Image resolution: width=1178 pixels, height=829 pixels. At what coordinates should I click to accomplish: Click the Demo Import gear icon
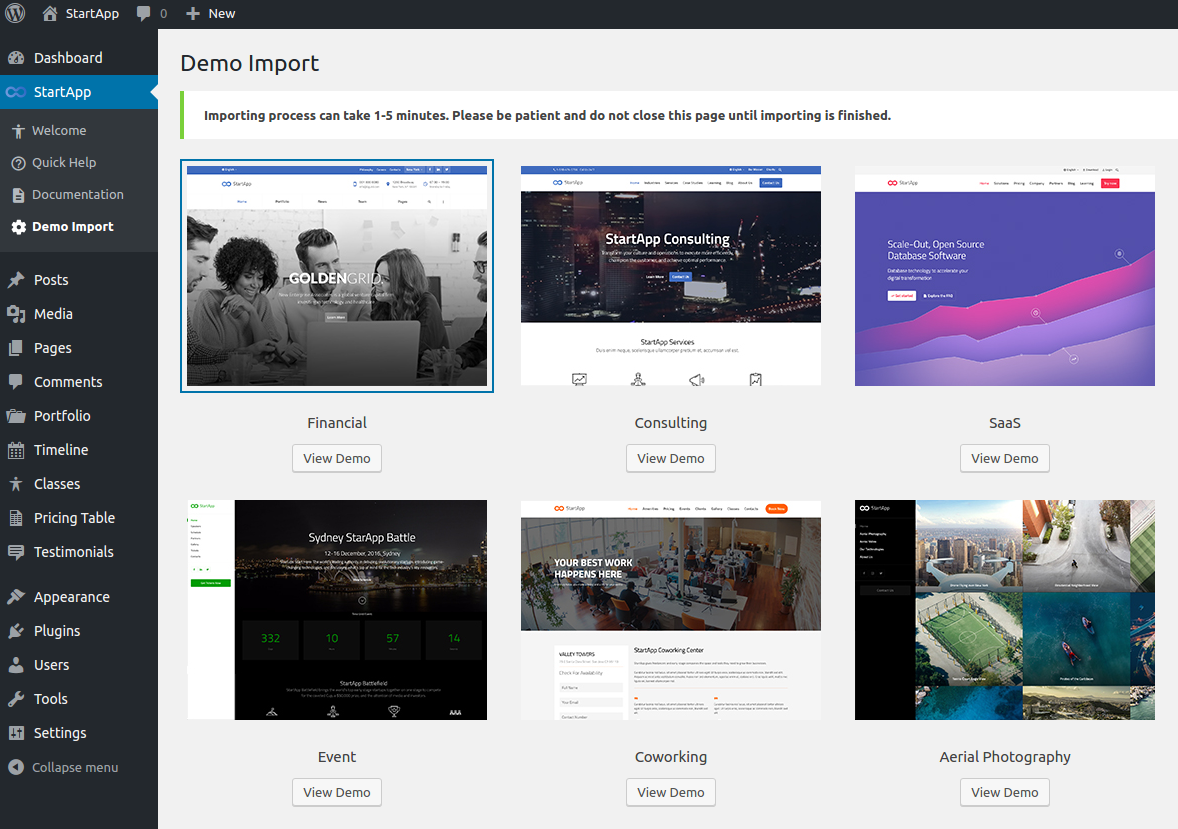18,227
